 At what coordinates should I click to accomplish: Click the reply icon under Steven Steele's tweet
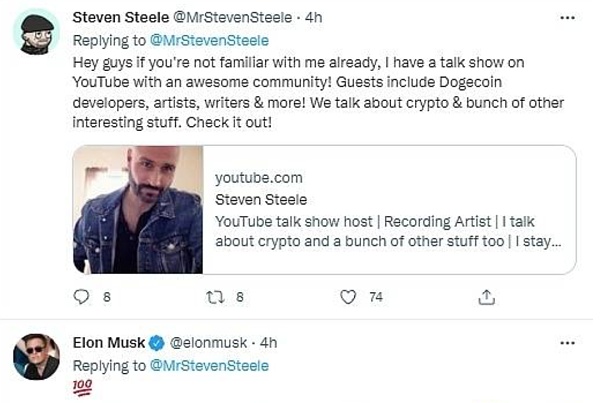pos(83,297)
